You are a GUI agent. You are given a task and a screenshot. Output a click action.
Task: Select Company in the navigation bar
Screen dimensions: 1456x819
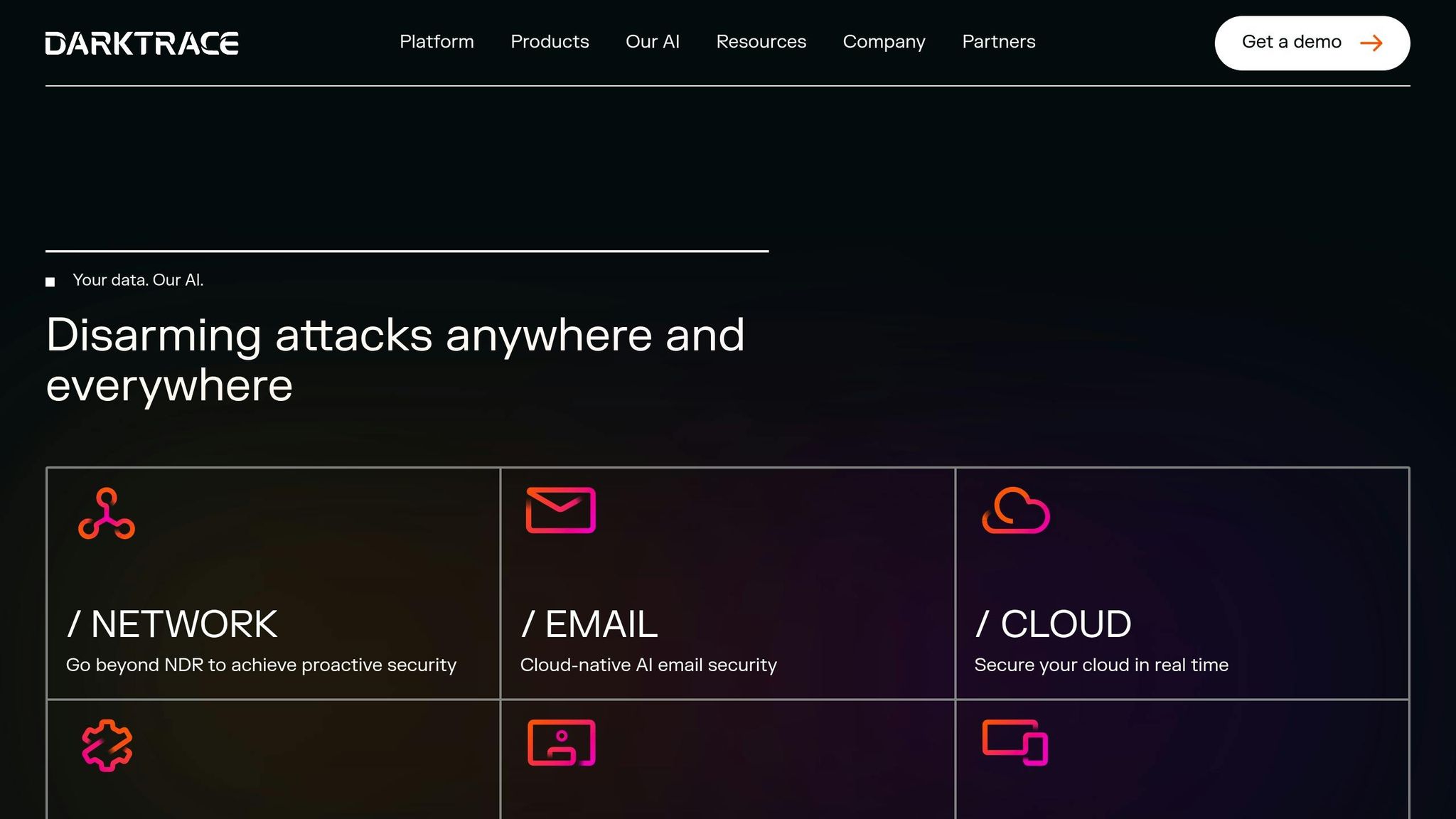click(x=884, y=42)
